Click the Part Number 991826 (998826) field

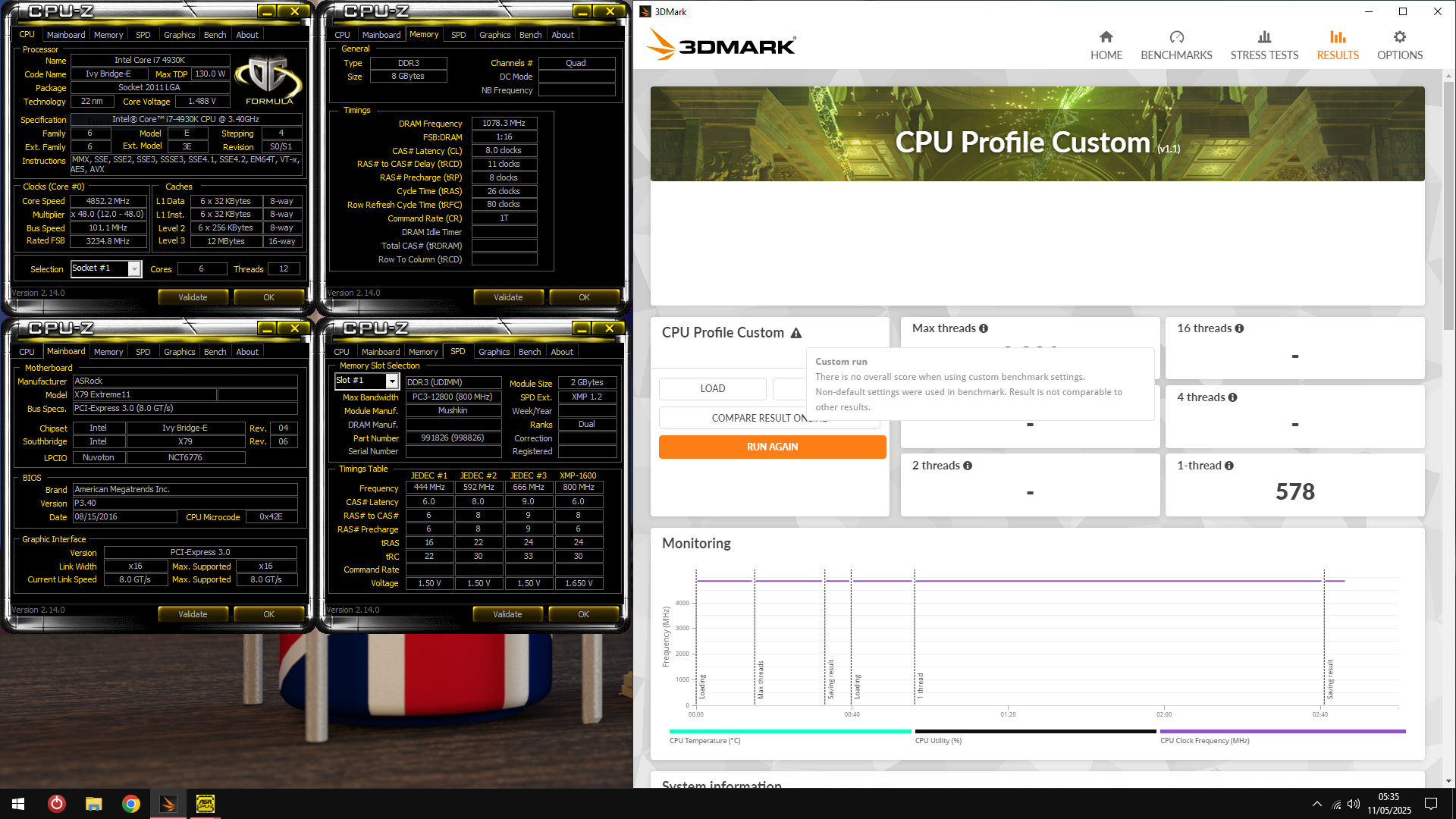(453, 438)
